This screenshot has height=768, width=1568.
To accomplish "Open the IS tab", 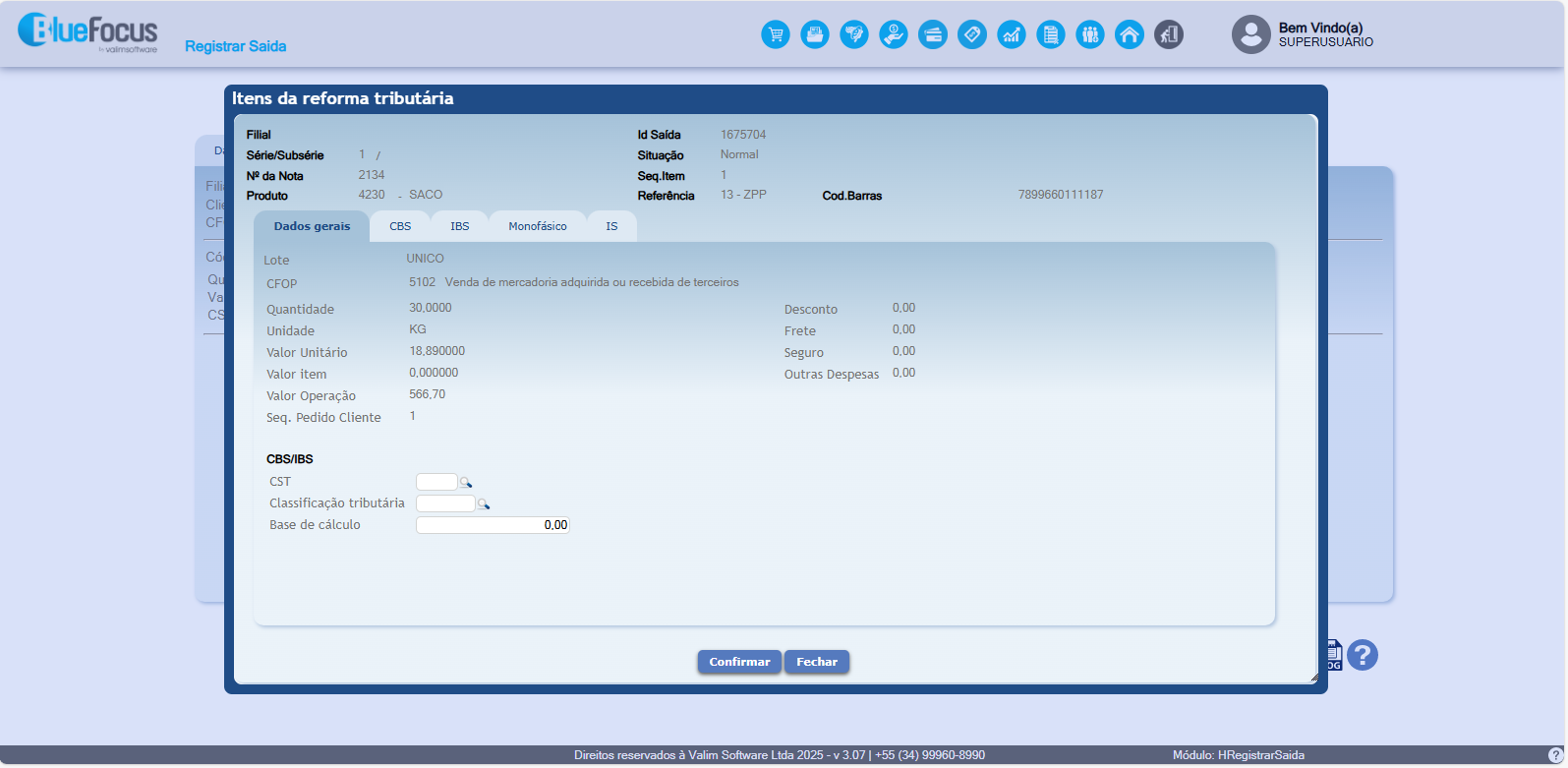I will pos(611,226).
